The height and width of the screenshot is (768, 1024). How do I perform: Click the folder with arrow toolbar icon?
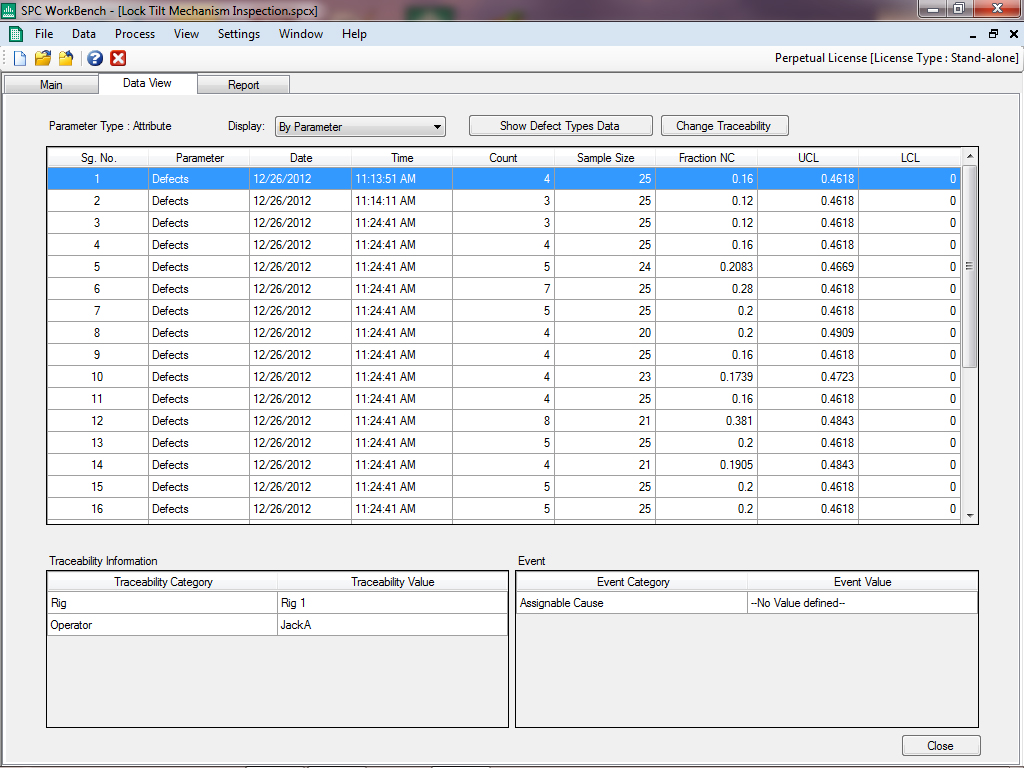[x=66, y=59]
